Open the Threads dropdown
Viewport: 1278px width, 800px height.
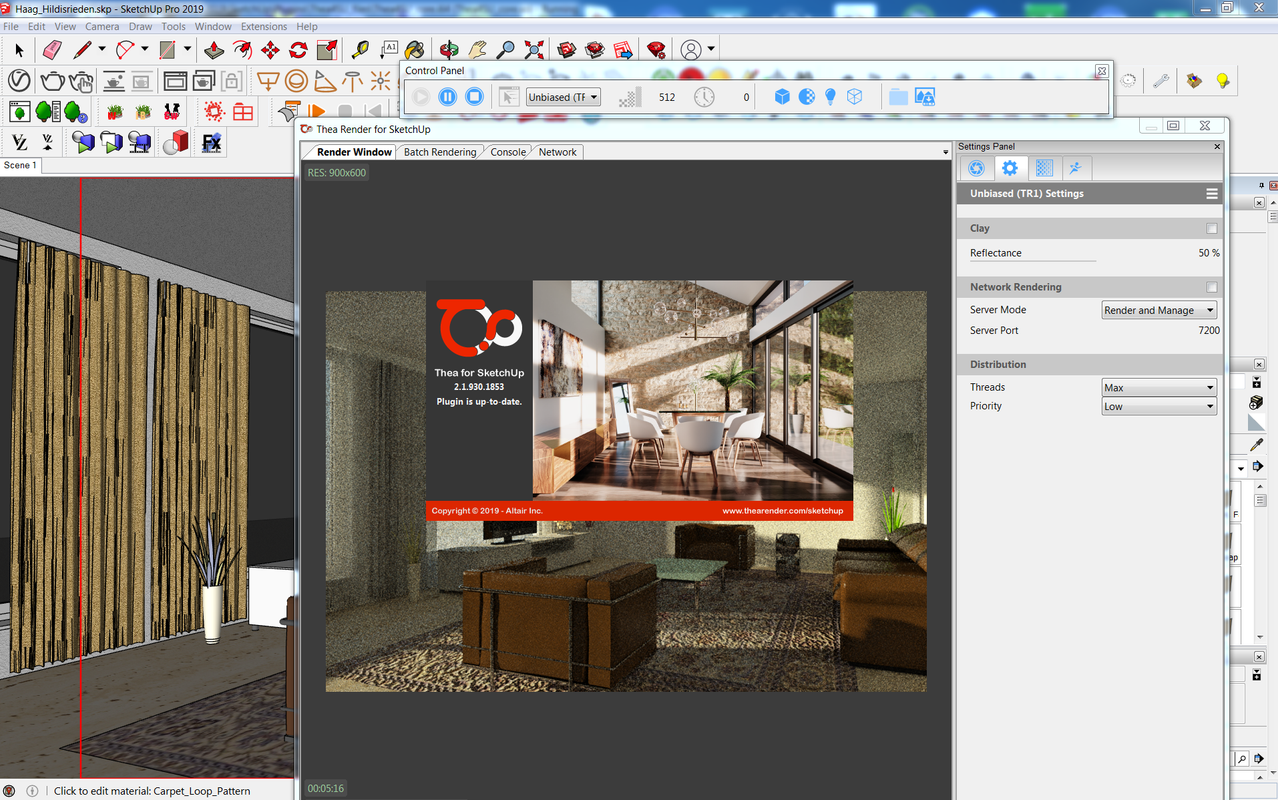click(1159, 387)
